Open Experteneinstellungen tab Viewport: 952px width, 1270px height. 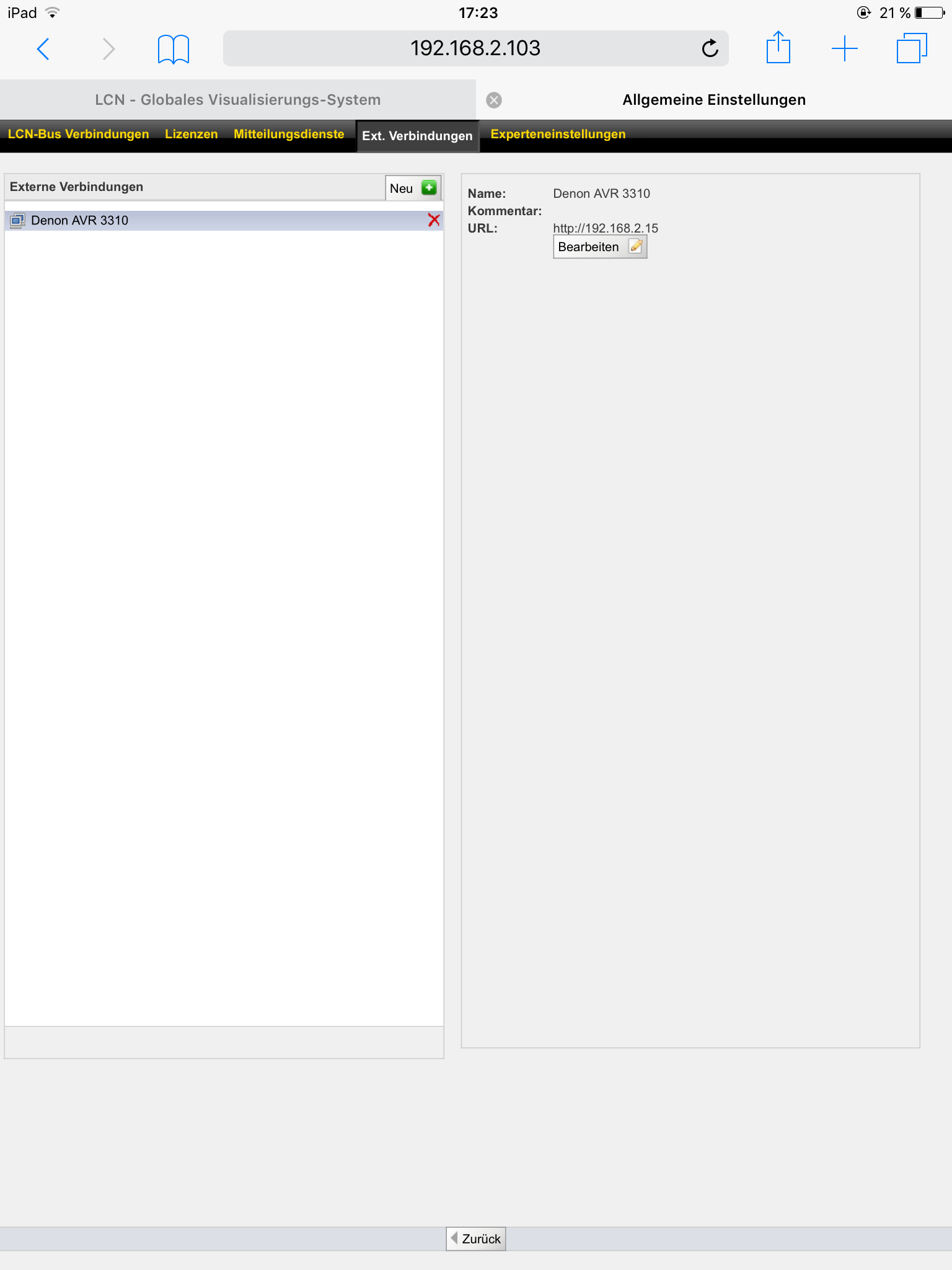pyautogui.click(x=558, y=135)
